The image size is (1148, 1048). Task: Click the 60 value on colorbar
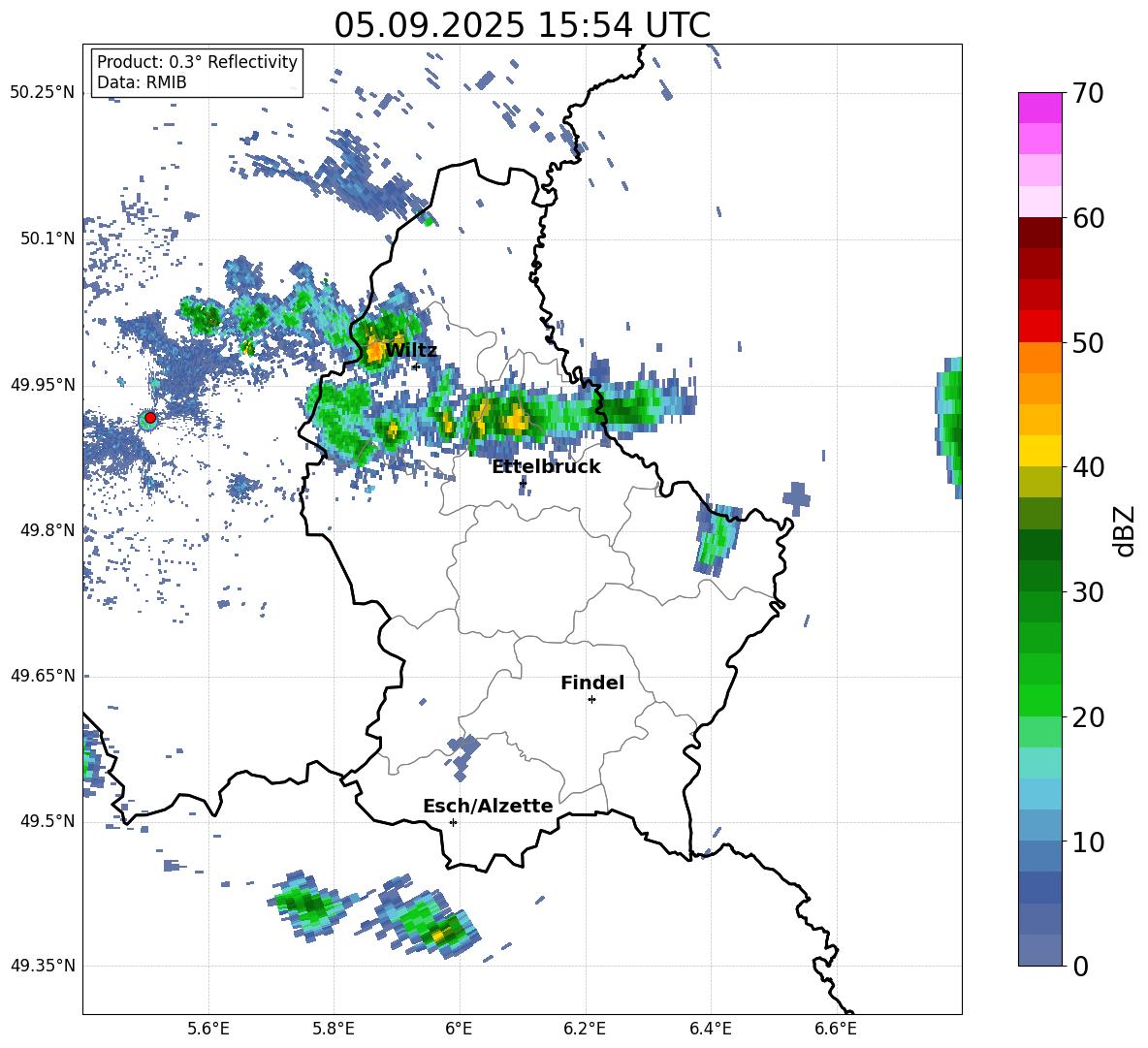click(x=1087, y=218)
